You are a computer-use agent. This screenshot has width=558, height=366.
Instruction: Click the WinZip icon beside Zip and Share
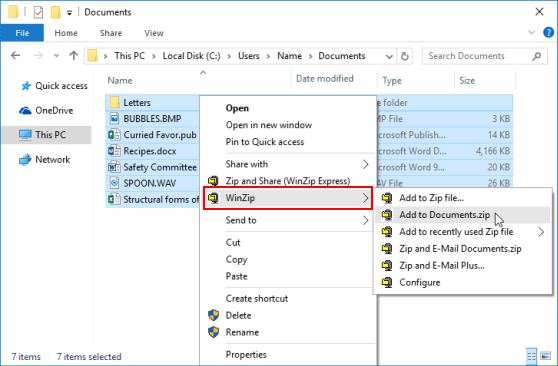[213, 181]
